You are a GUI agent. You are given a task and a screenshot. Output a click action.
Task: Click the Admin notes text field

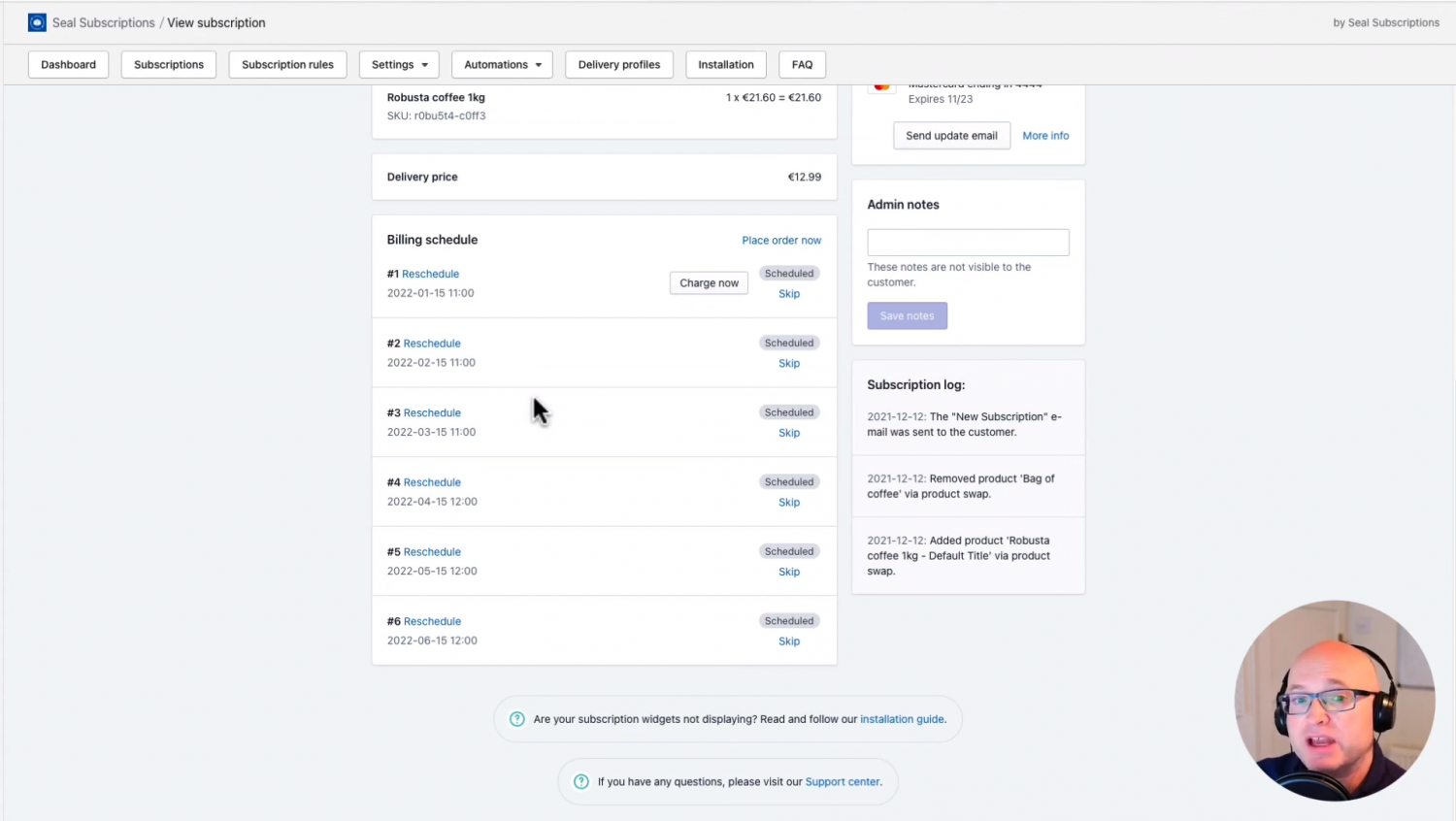pyautogui.click(x=967, y=242)
